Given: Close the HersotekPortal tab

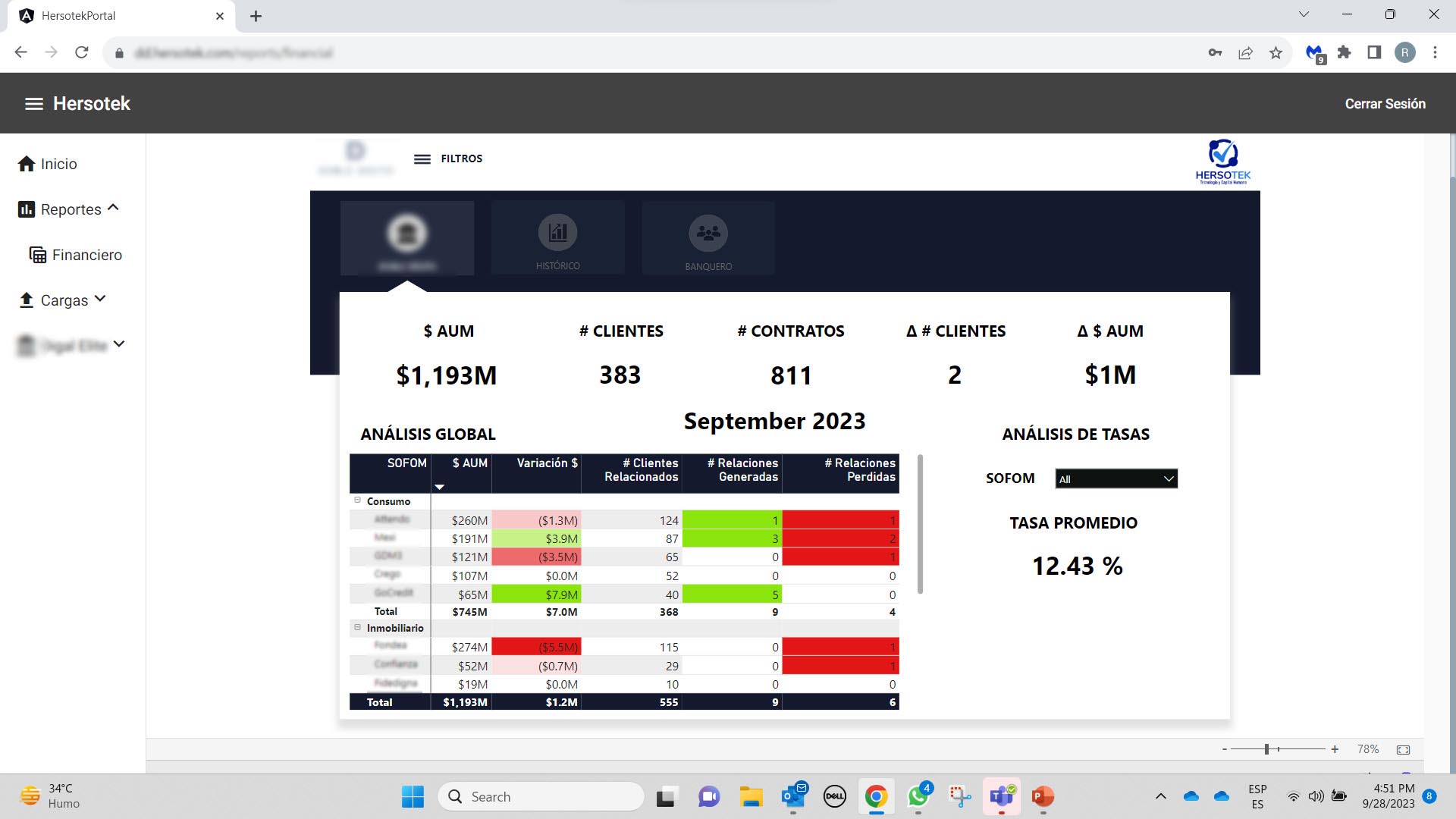Looking at the screenshot, I should click(220, 16).
